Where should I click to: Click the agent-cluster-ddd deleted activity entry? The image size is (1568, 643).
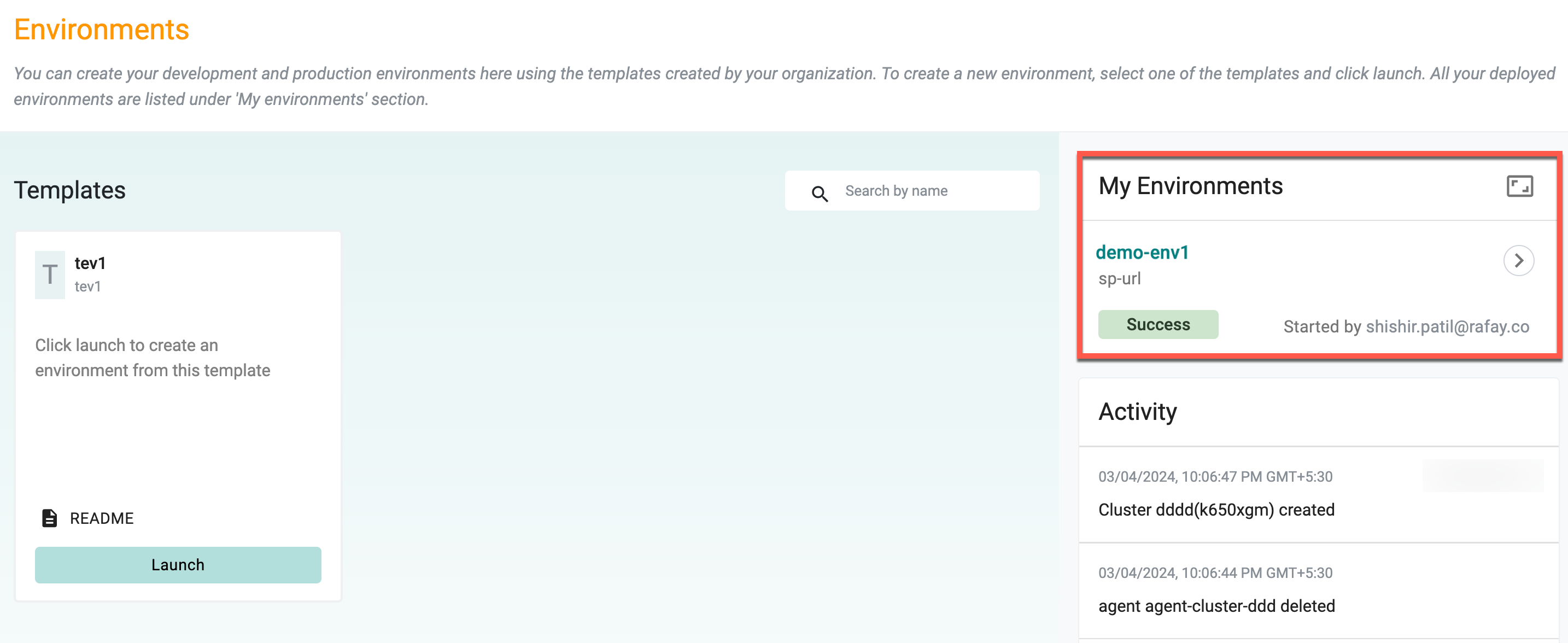[1216, 606]
